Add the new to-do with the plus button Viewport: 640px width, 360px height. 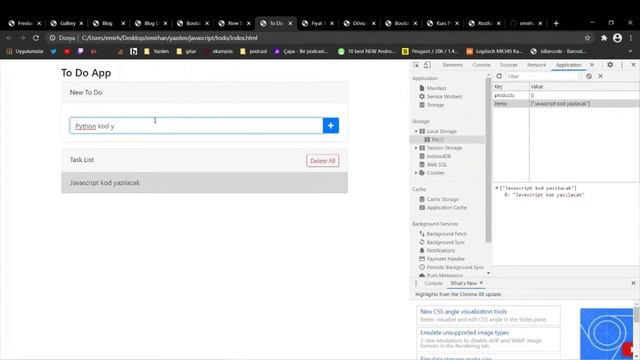coord(331,126)
